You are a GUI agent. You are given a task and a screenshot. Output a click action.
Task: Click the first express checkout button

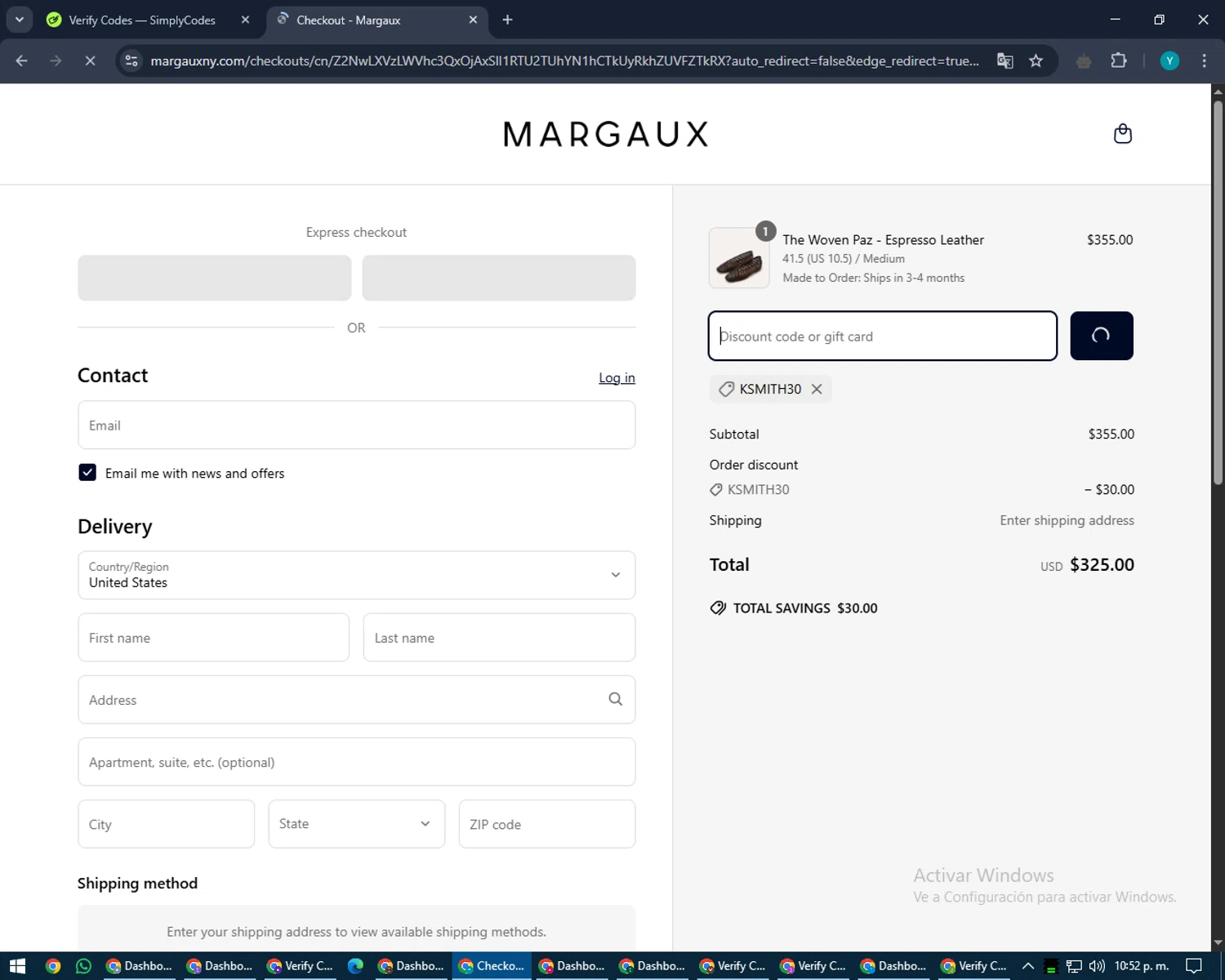tap(214, 278)
